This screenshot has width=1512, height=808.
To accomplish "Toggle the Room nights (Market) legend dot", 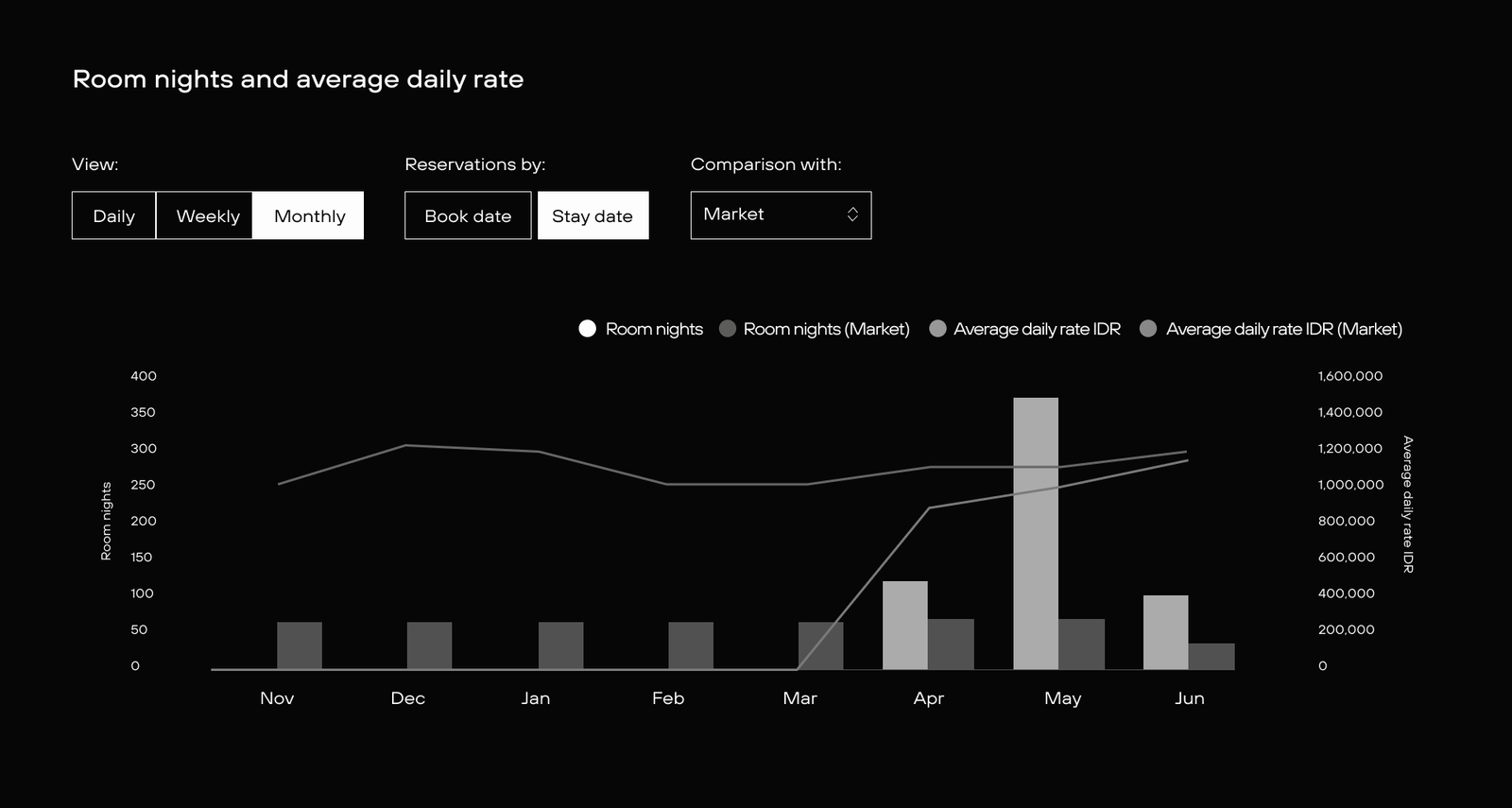I will click(x=728, y=329).
